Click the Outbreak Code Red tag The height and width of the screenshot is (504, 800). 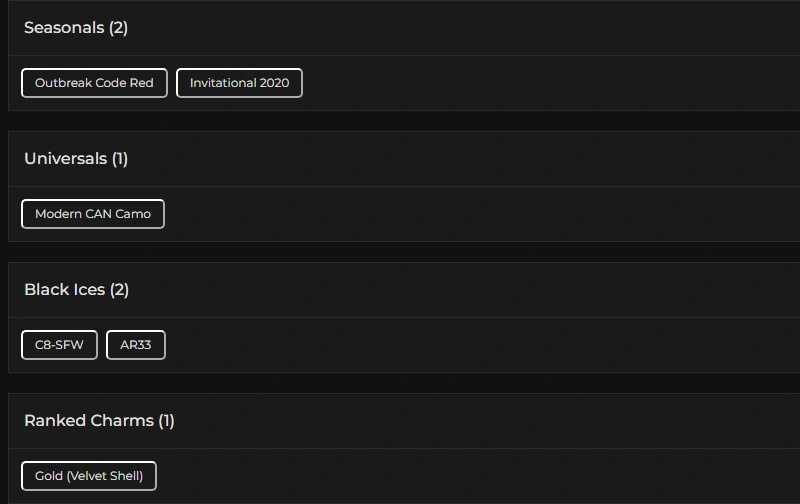coord(94,83)
